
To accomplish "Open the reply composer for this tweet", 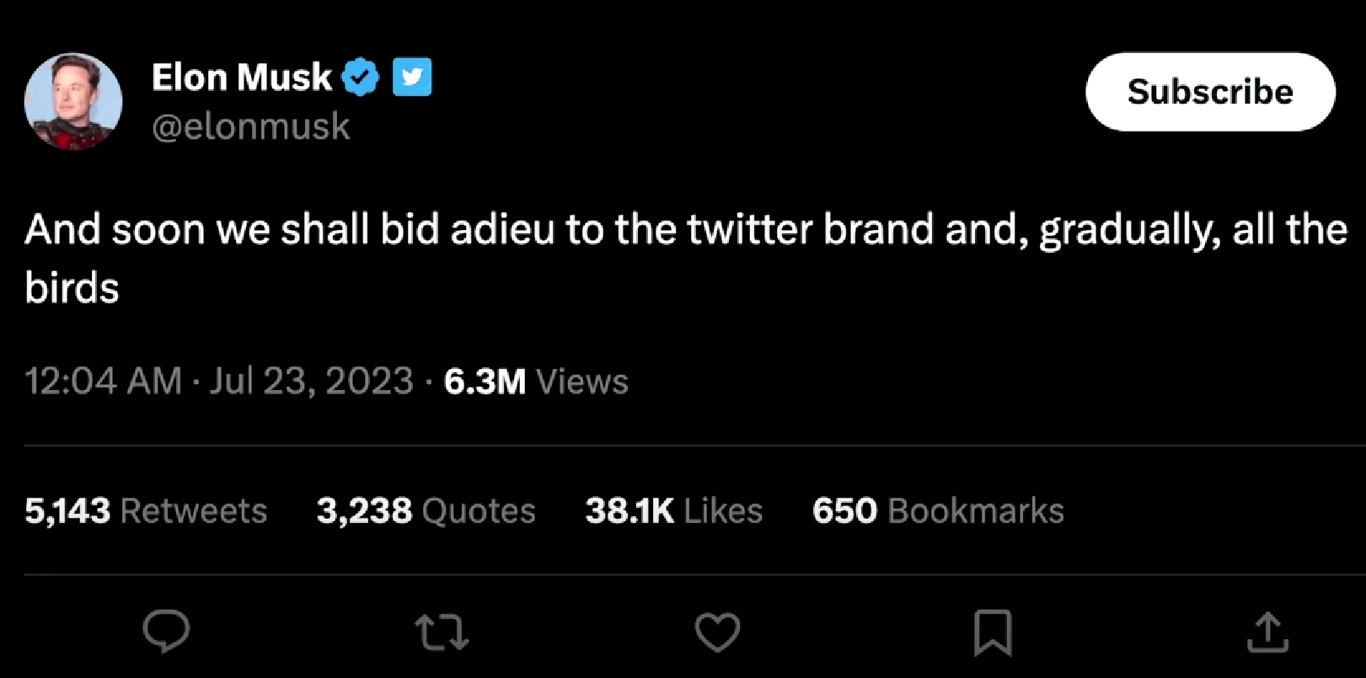I will pos(166,632).
